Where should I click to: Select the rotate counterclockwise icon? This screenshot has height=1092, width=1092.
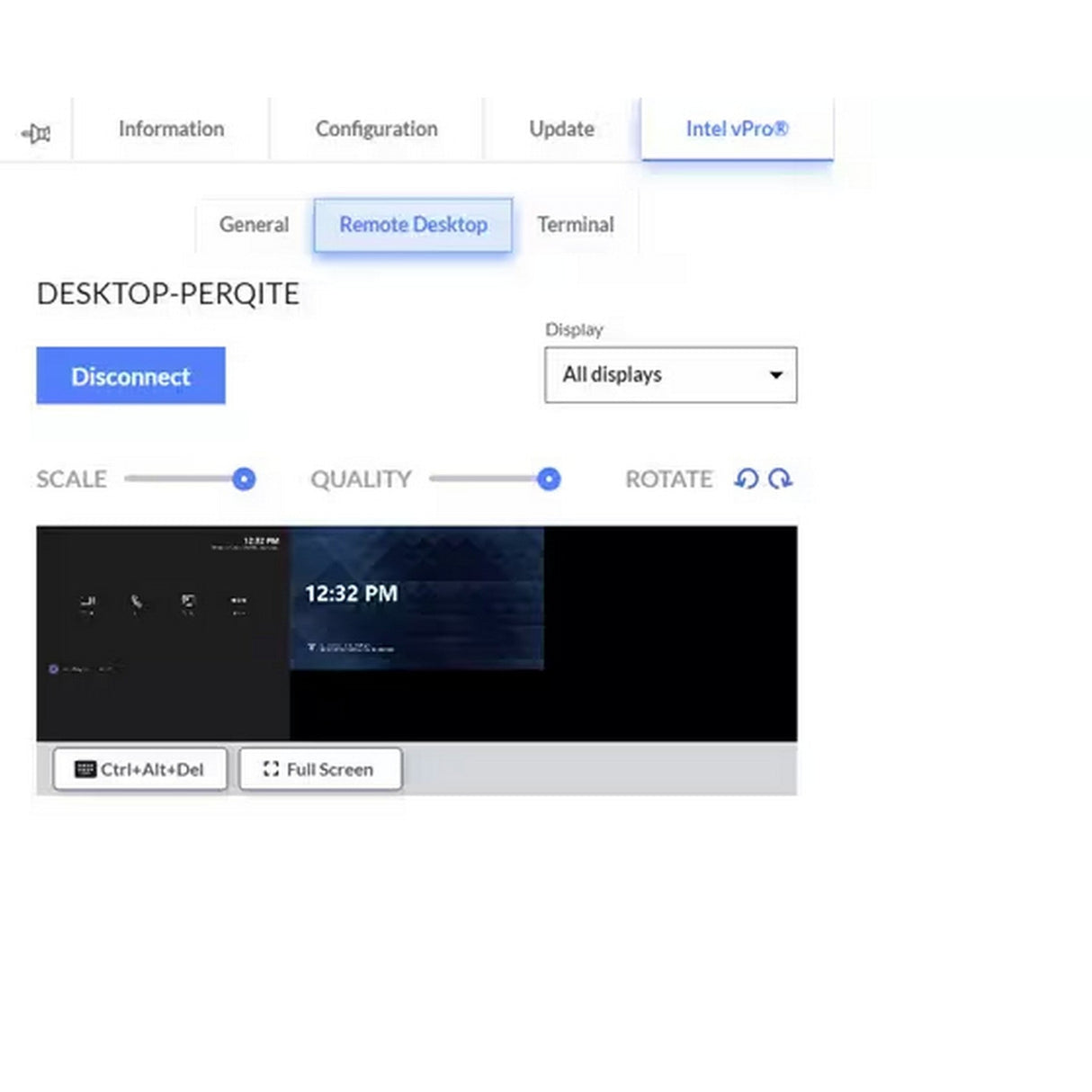click(745, 479)
